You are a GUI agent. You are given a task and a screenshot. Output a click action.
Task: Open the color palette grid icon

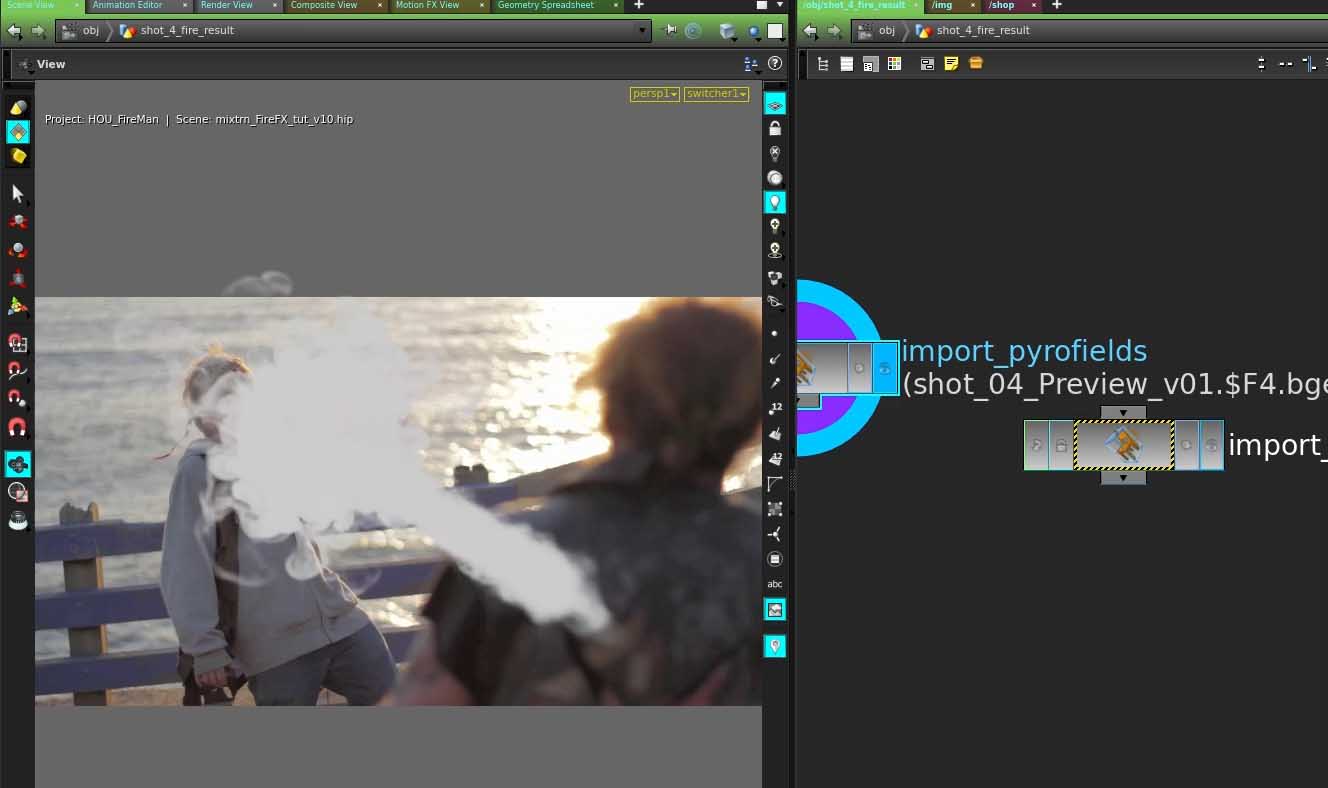click(895, 64)
